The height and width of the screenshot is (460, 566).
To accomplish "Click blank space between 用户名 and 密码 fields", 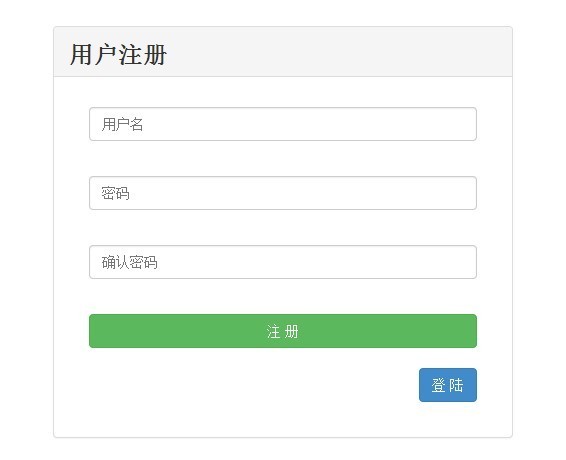I will pyautogui.click(x=283, y=158).
